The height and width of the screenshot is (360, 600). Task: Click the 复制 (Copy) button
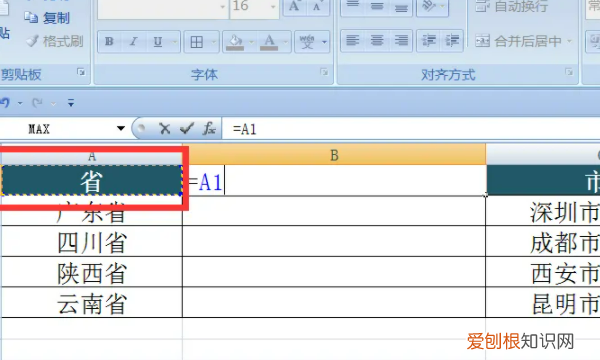click(47, 18)
